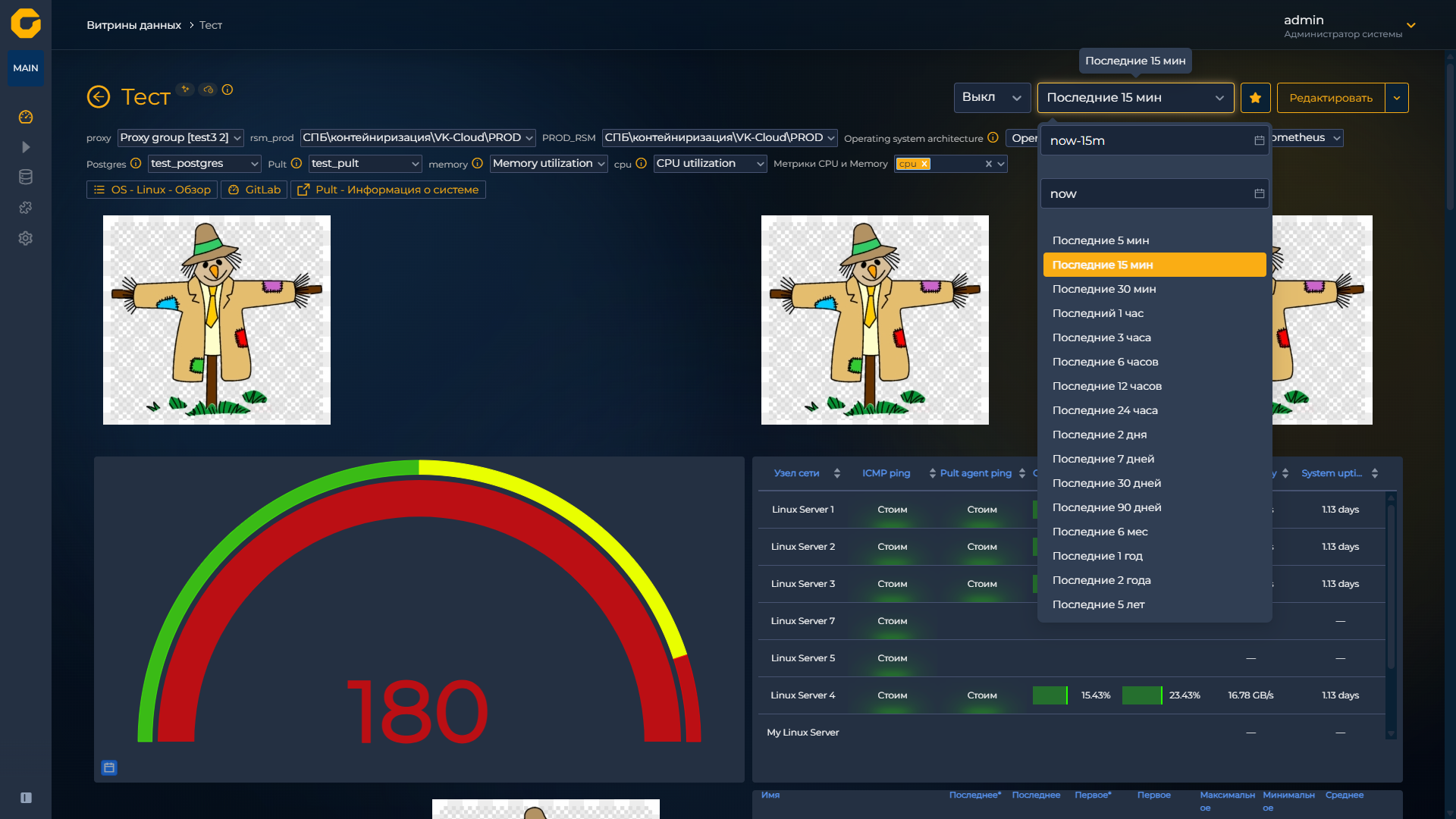Select Последние 6 часов time range

[1154, 362]
